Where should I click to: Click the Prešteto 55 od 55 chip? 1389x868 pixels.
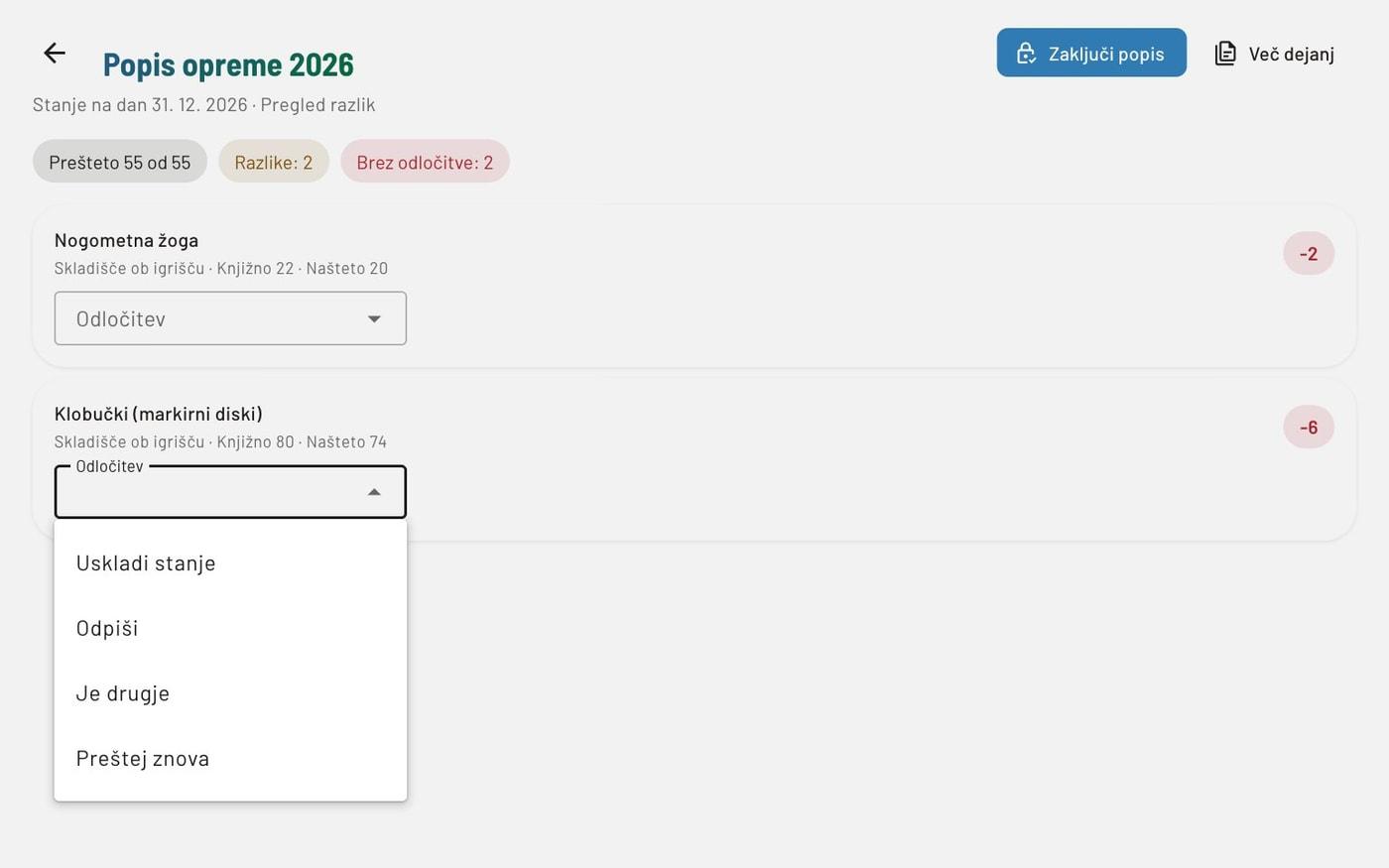click(120, 162)
